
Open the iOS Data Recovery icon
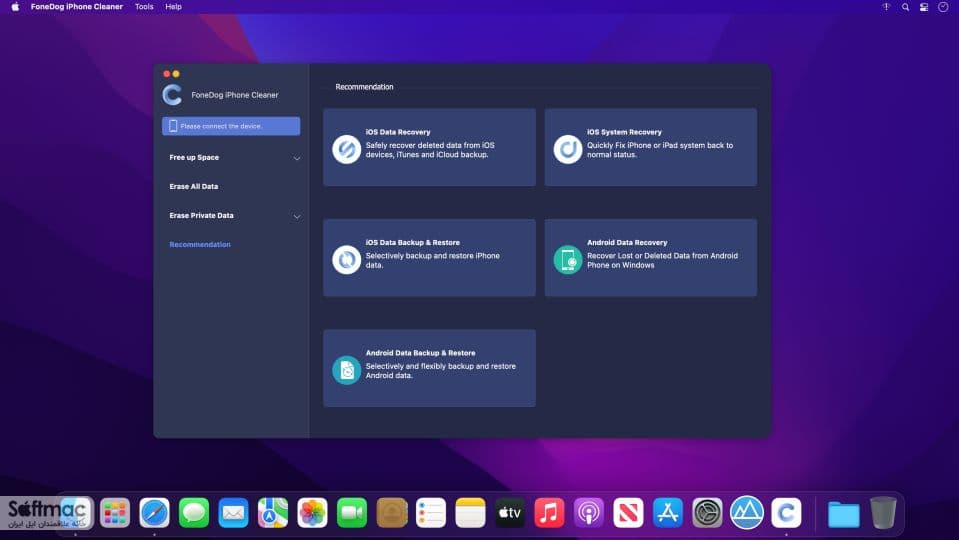click(346, 149)
